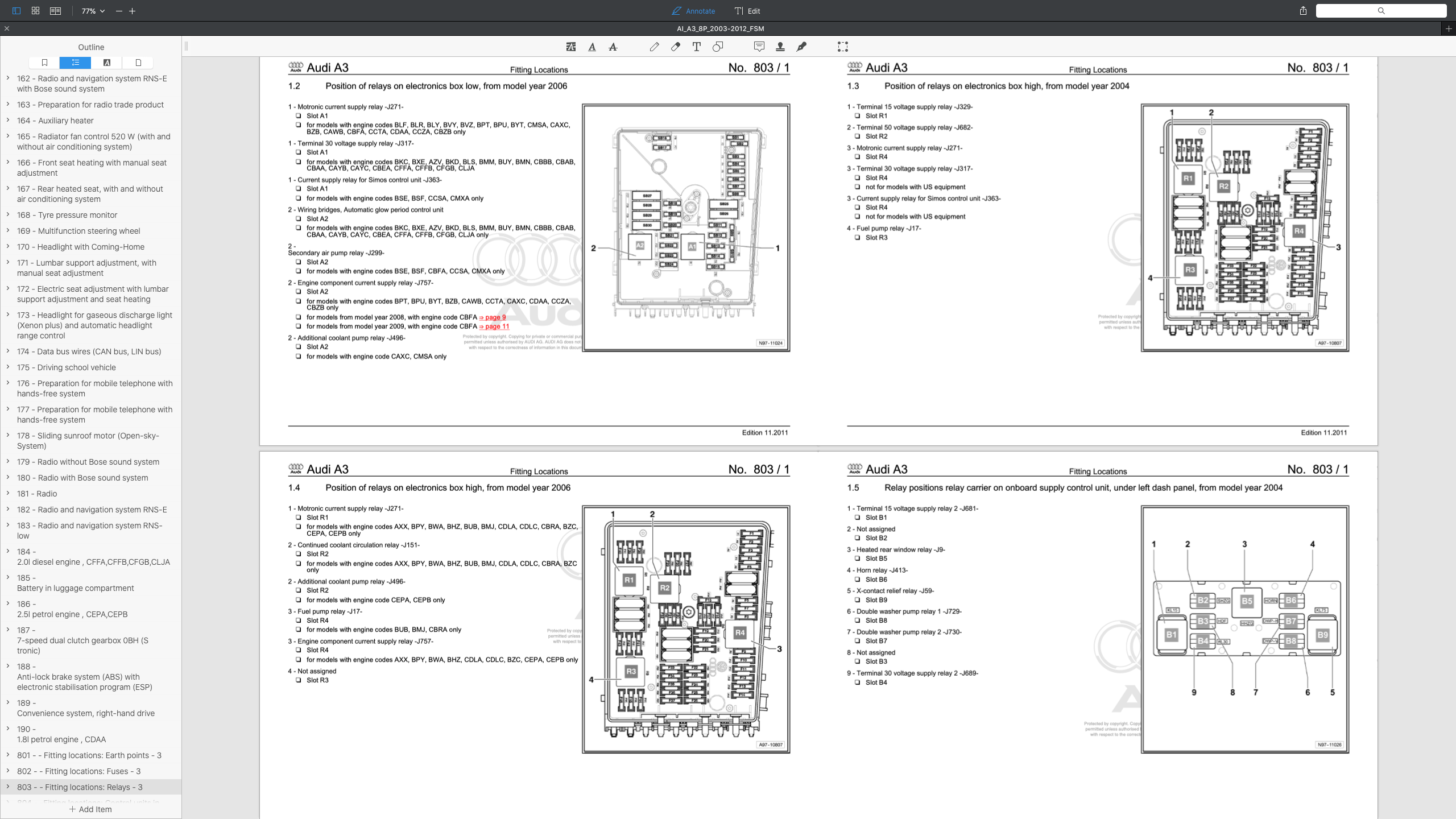Select the Eraser annotation tool

[x=676, y=47]
